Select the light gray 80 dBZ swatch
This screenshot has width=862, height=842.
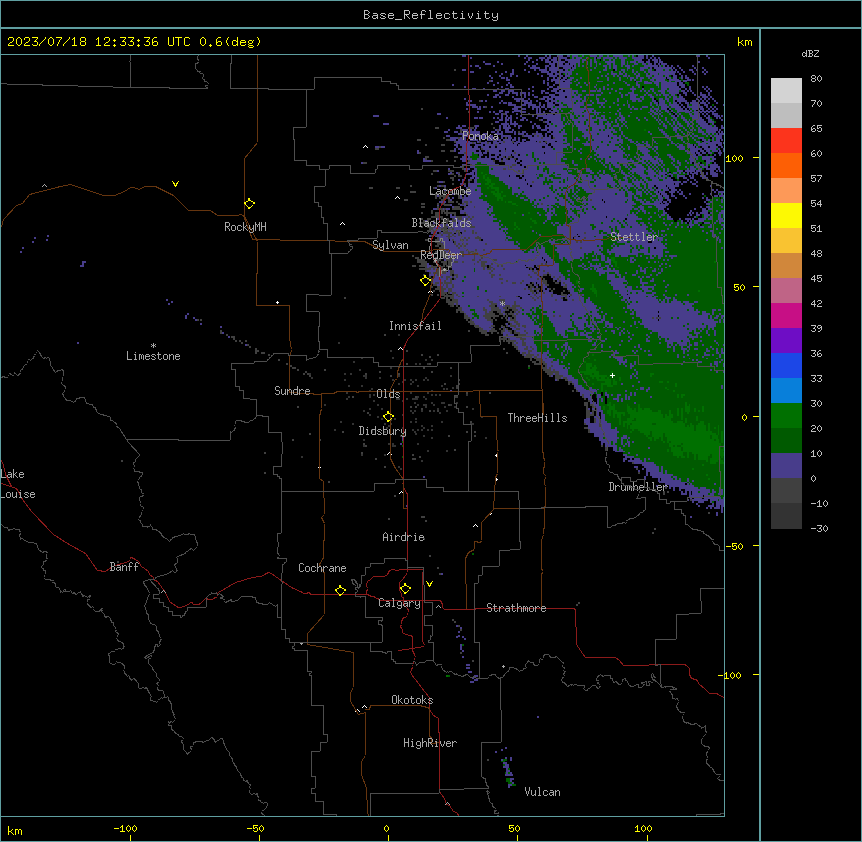tap(786, 91)
